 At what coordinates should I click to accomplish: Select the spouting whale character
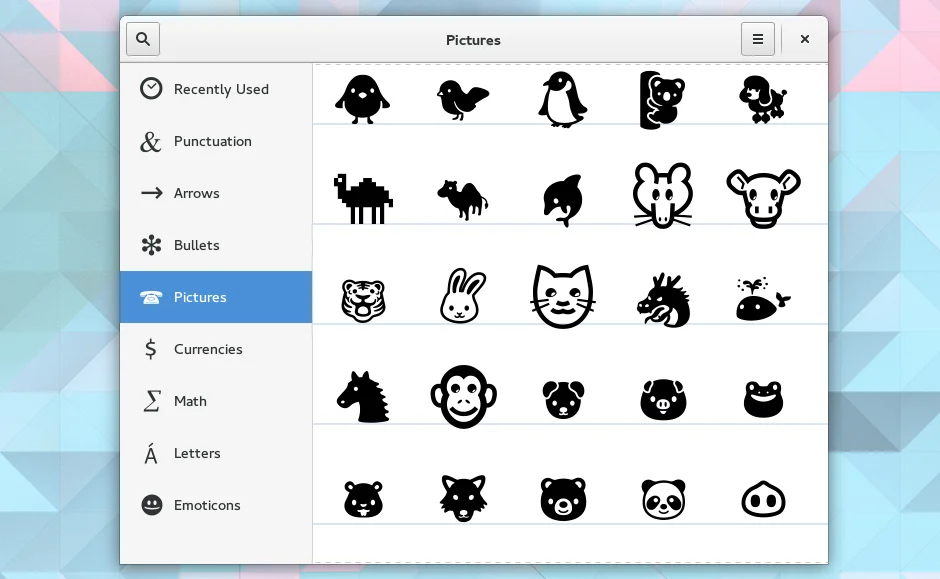[x=762, y=299]
